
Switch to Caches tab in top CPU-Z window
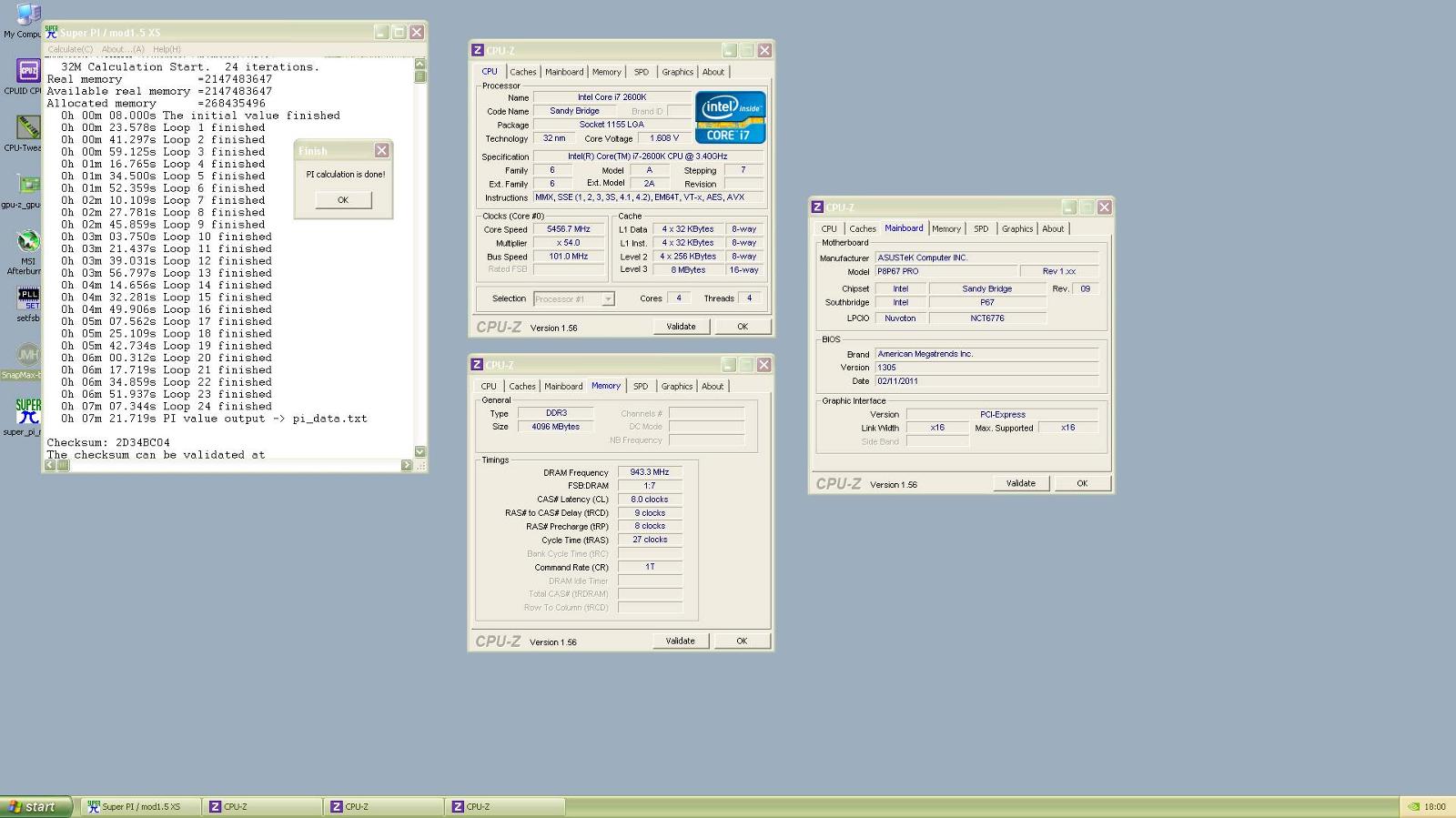522,72
